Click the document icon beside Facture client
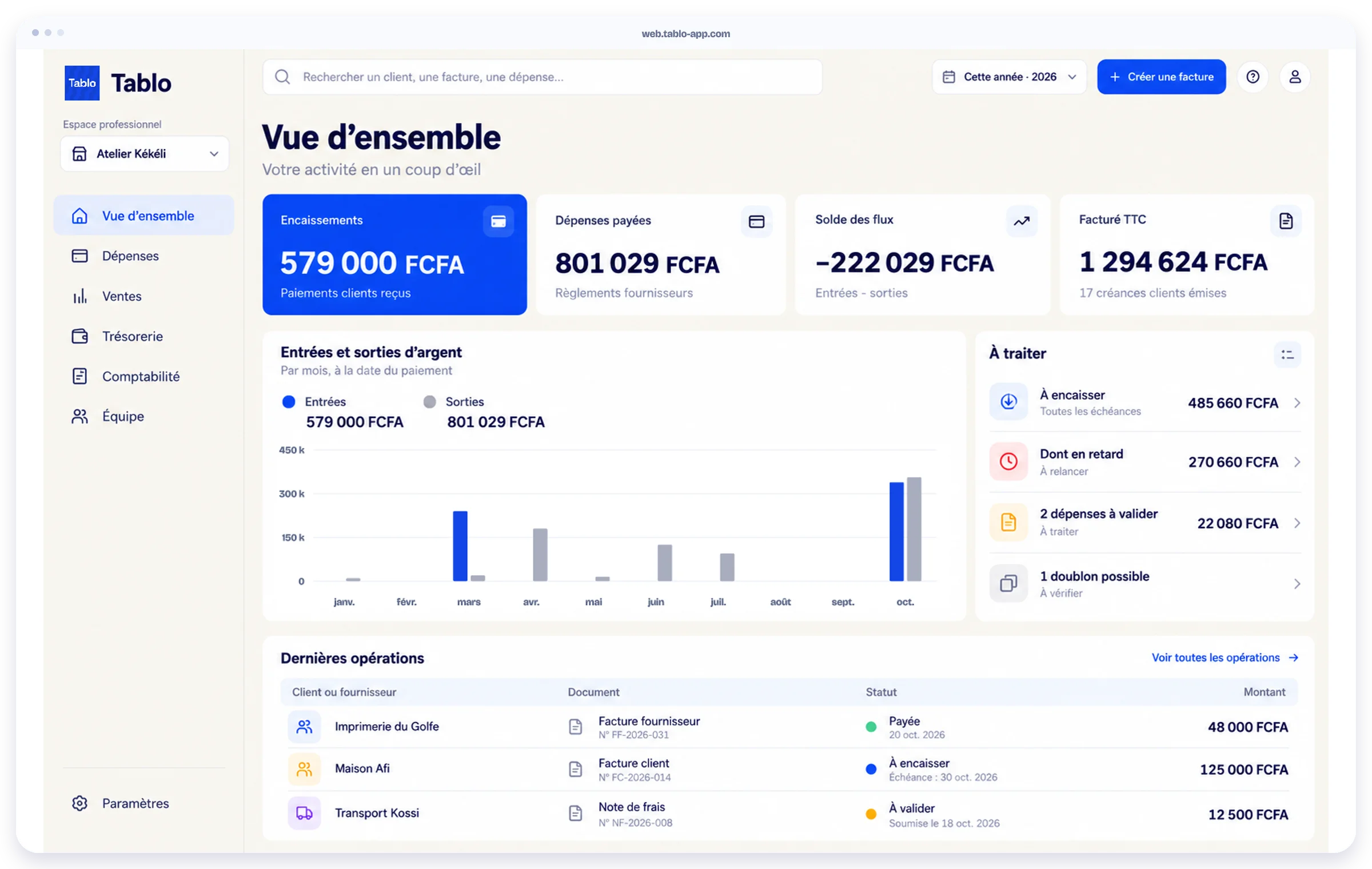This screenshot has width=1372, height=869. coord(575,769)
